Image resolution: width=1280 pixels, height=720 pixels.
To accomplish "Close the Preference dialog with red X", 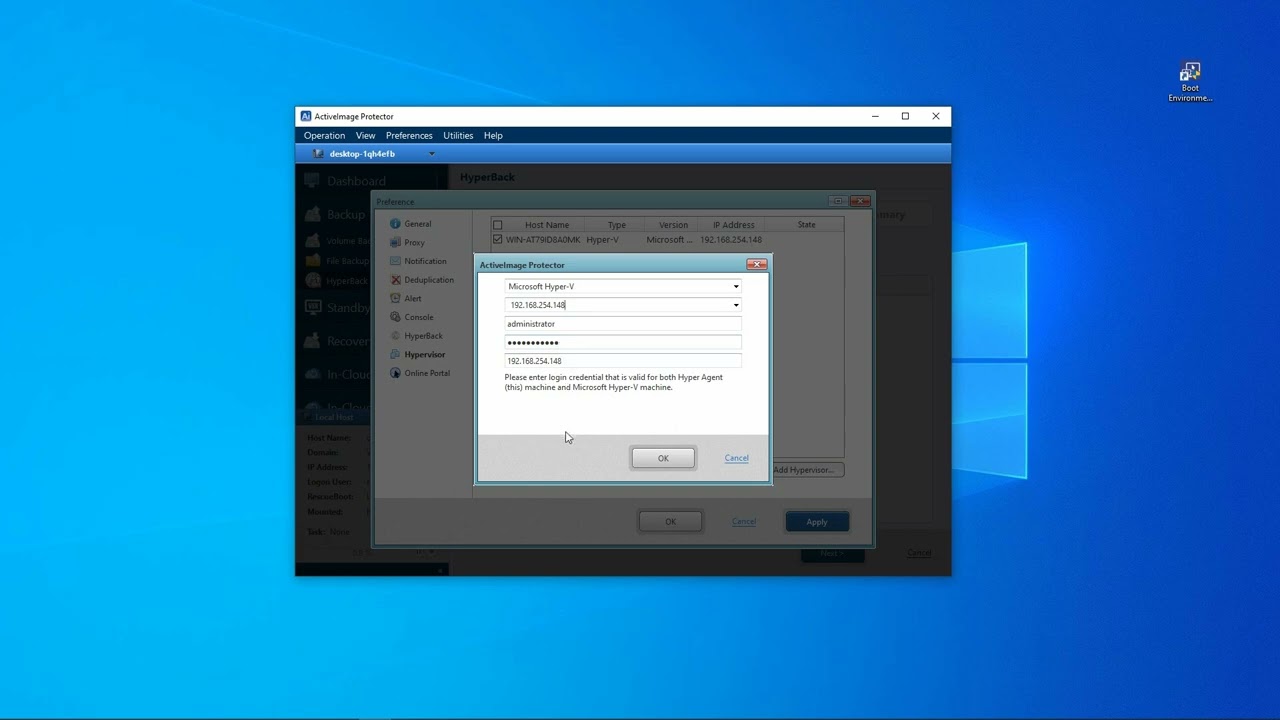I will pos(860,201).
